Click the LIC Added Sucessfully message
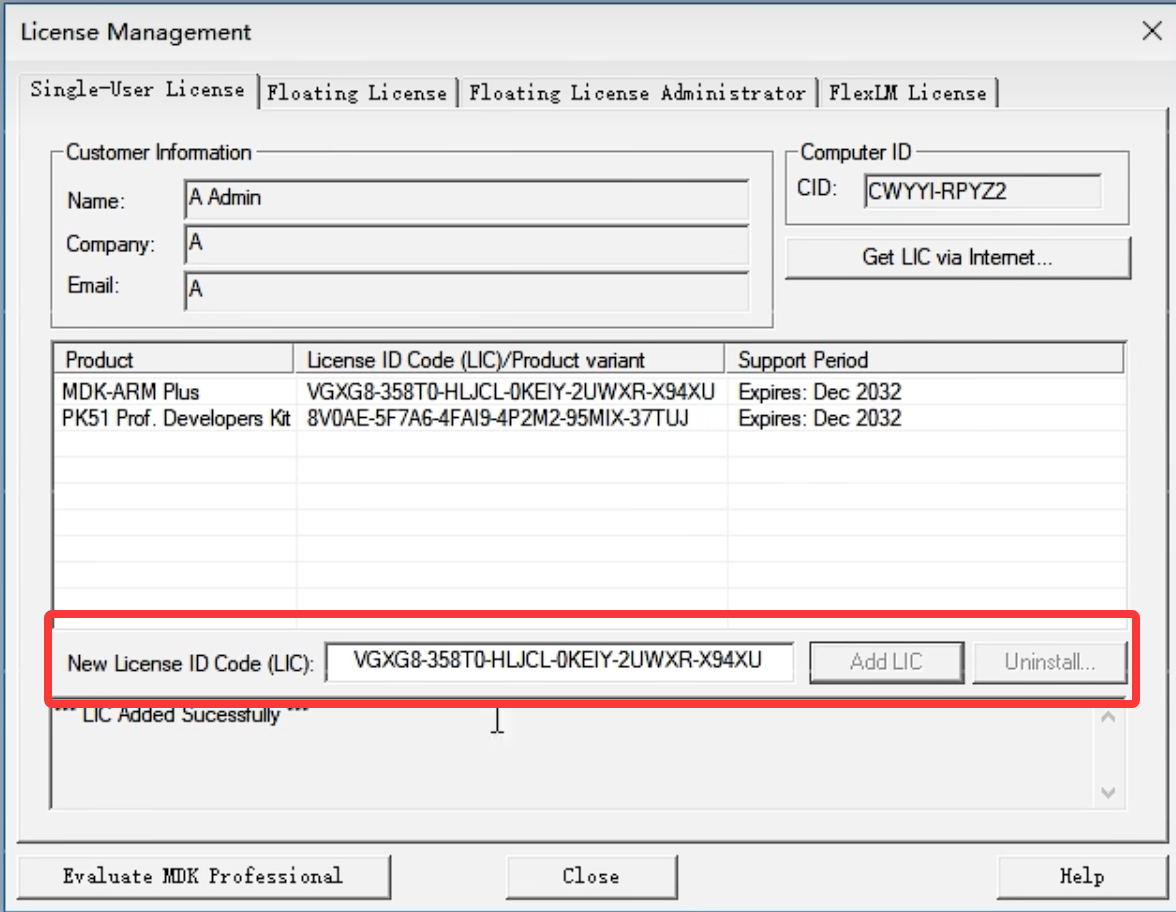 click(x=182, y=715)
